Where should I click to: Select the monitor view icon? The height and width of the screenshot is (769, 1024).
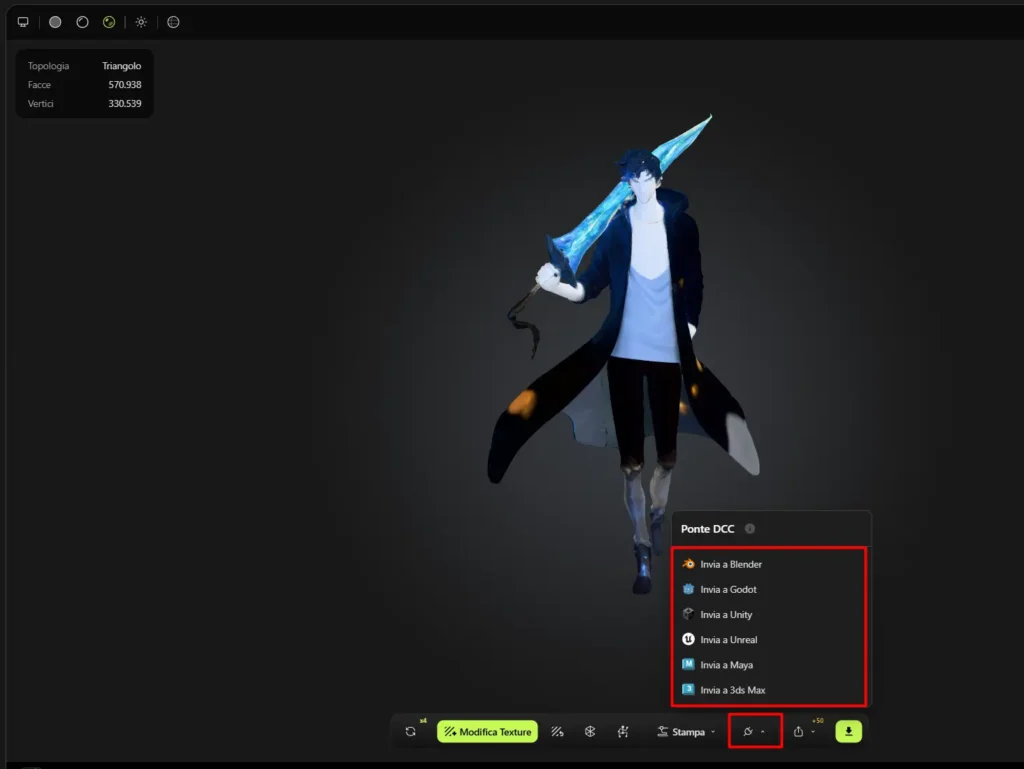(x=23, y=22)
